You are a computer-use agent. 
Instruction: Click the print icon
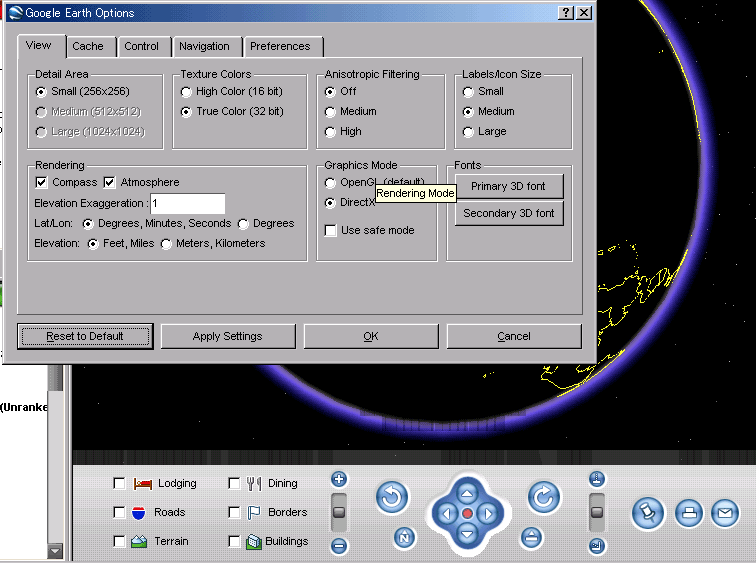click(x=688, y=513)
